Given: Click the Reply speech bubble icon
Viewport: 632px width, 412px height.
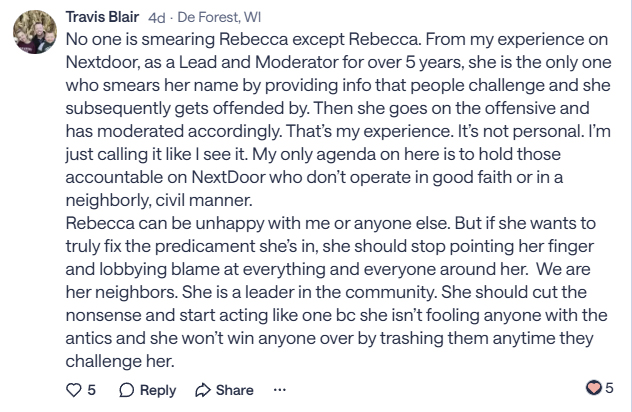Looking at the screenshot, I should pos(127,390).
